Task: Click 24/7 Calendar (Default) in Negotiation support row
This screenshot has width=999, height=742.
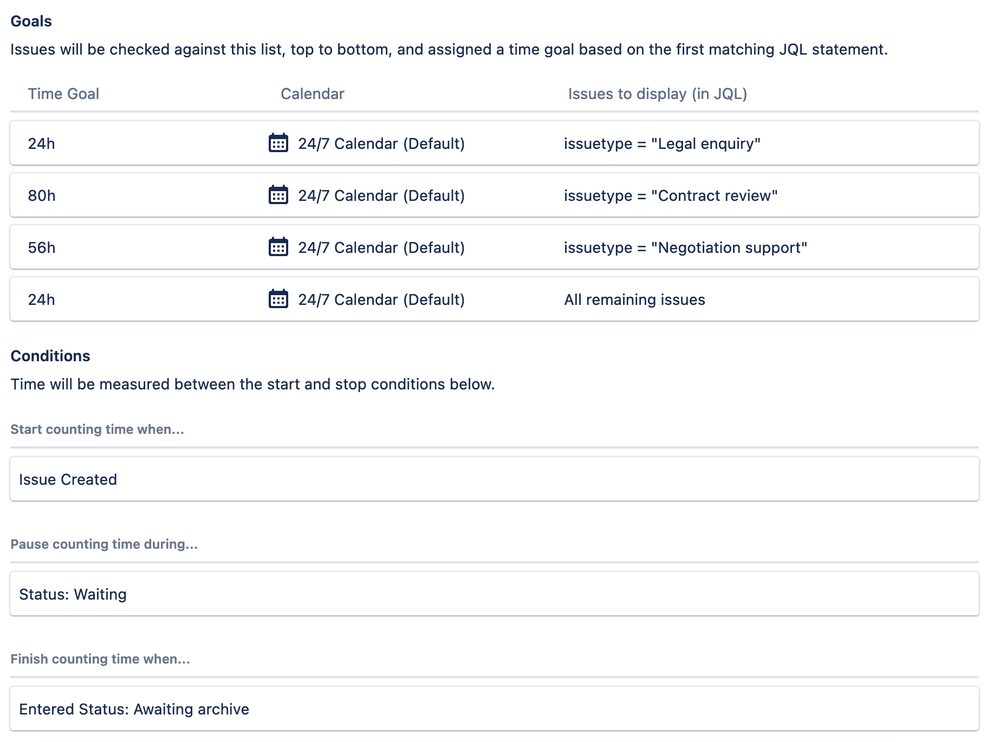Action: 381,248
